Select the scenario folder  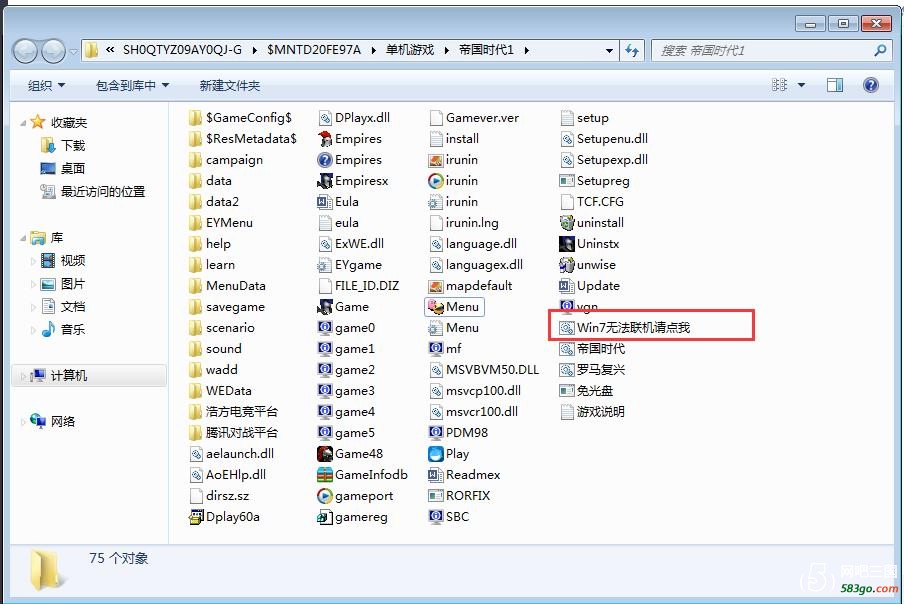click(221, 327)
